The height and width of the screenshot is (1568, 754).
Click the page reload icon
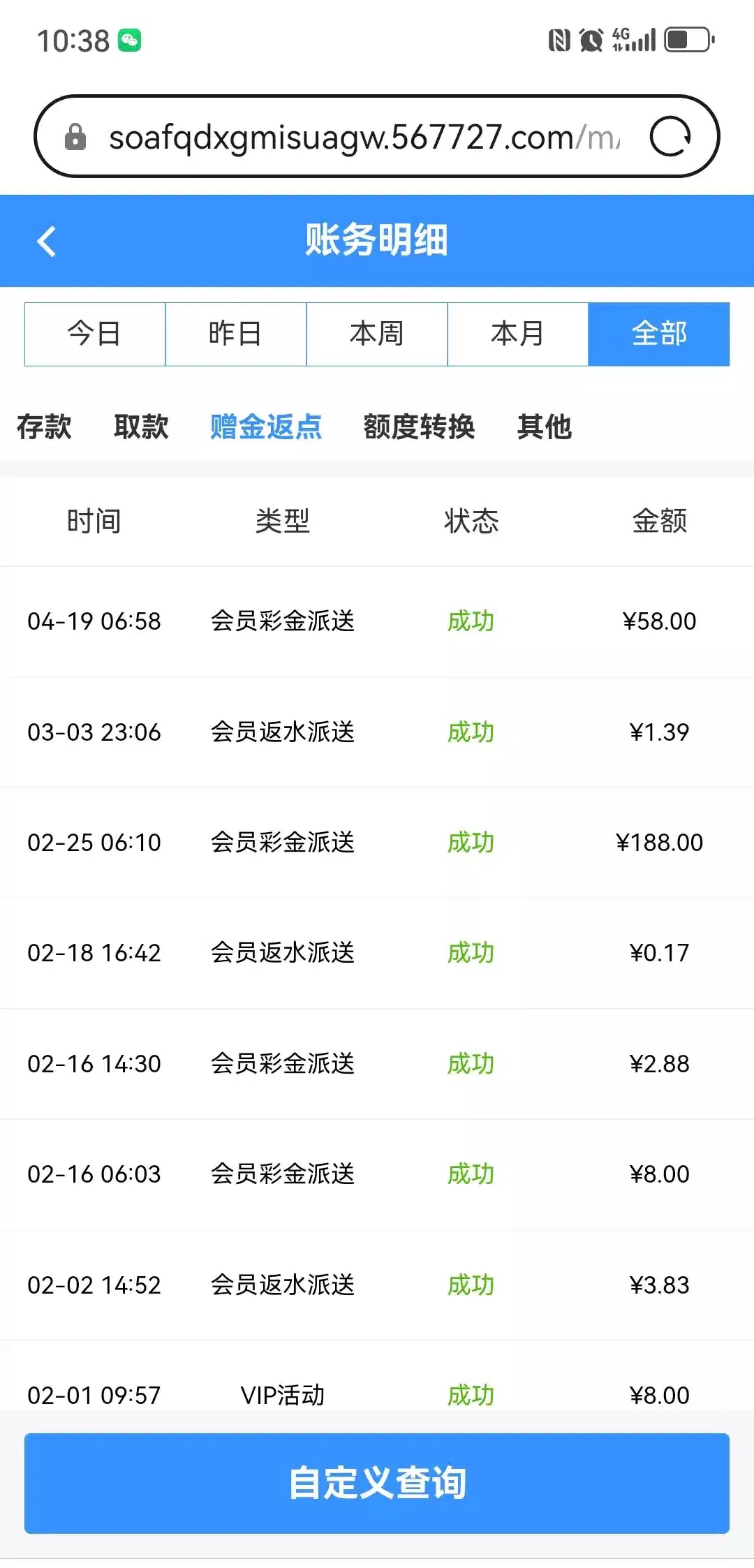click(x=670, y=137)
